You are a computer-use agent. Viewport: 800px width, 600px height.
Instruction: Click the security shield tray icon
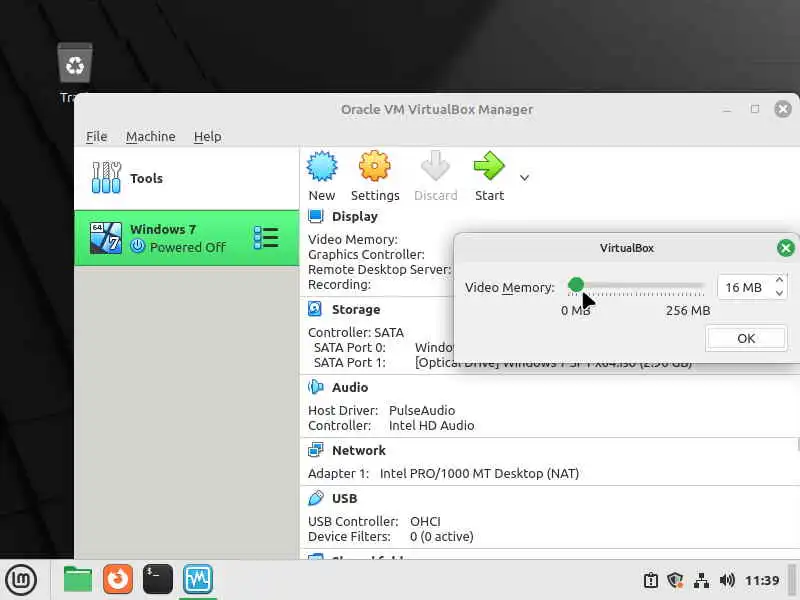click(676, 581)
